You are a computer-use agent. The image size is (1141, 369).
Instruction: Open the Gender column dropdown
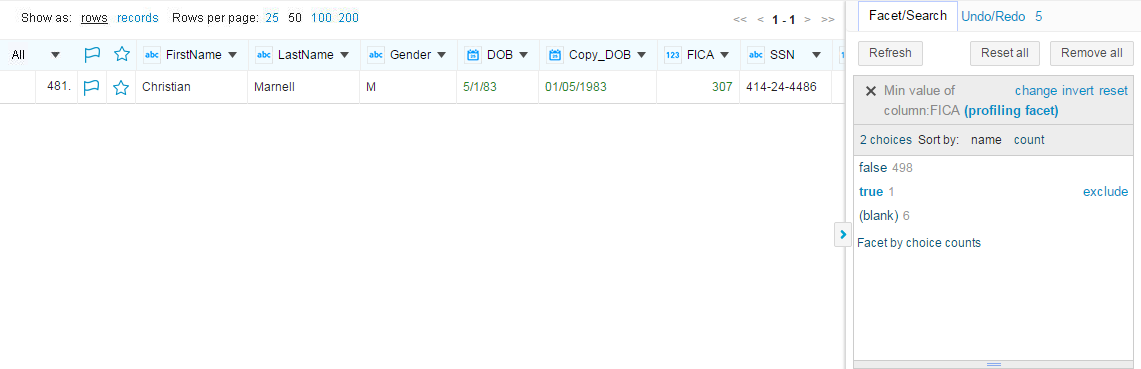click(x=441, y=55)
